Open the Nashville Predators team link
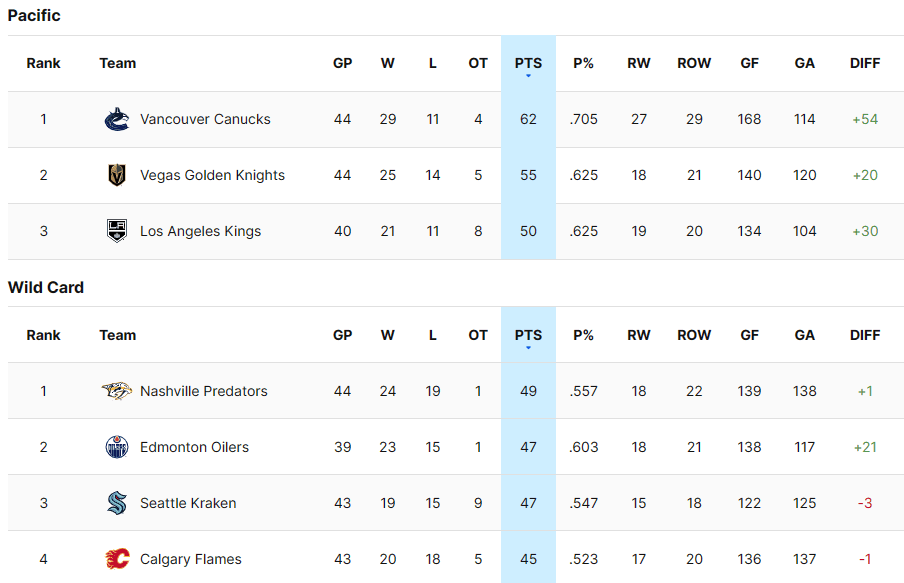The width and height of the screenshot is (904, 583). (204, 391)
